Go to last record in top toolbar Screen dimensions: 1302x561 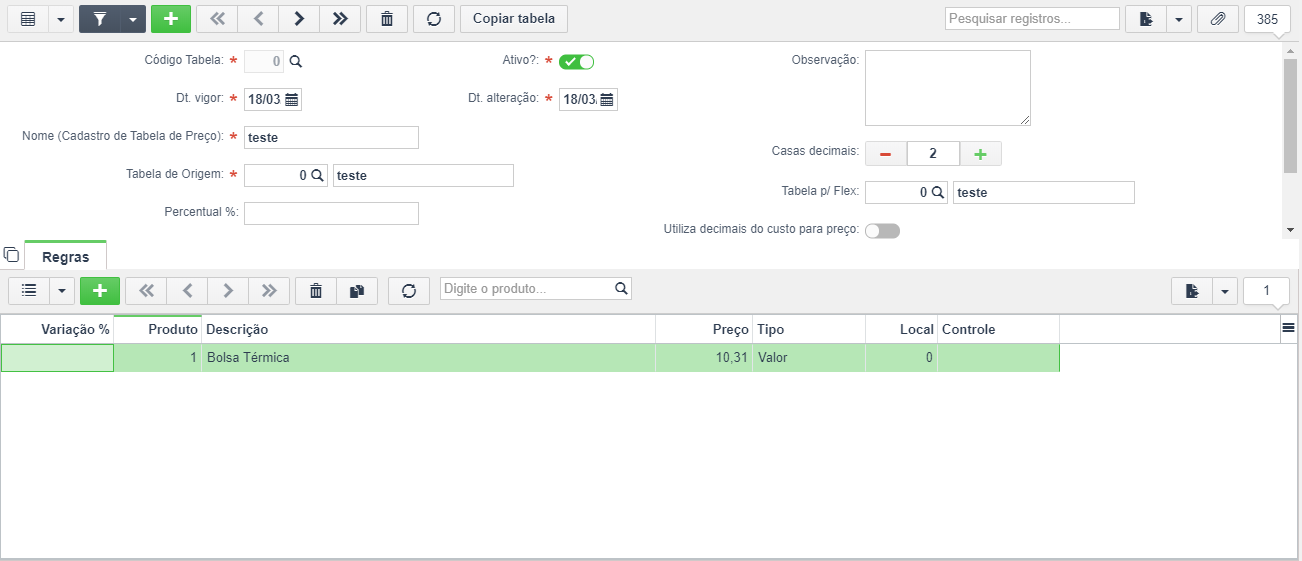340,19
